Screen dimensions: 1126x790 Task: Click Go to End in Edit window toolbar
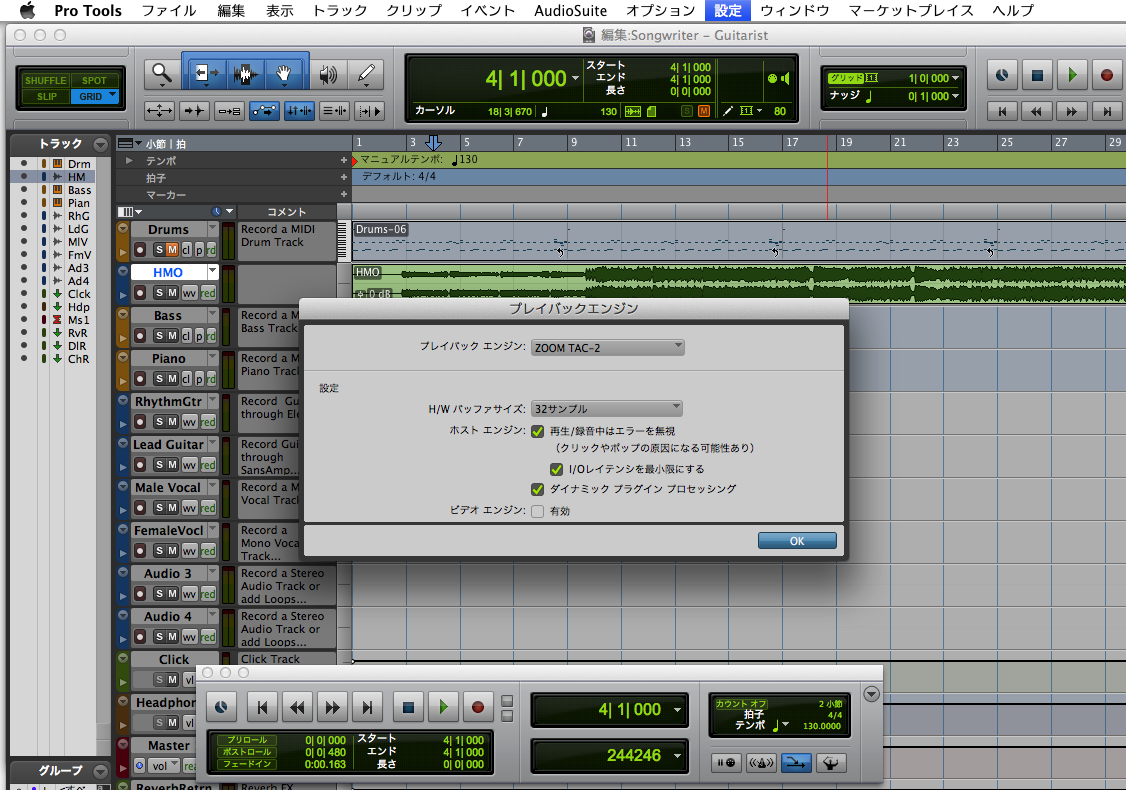[1107, 111]
